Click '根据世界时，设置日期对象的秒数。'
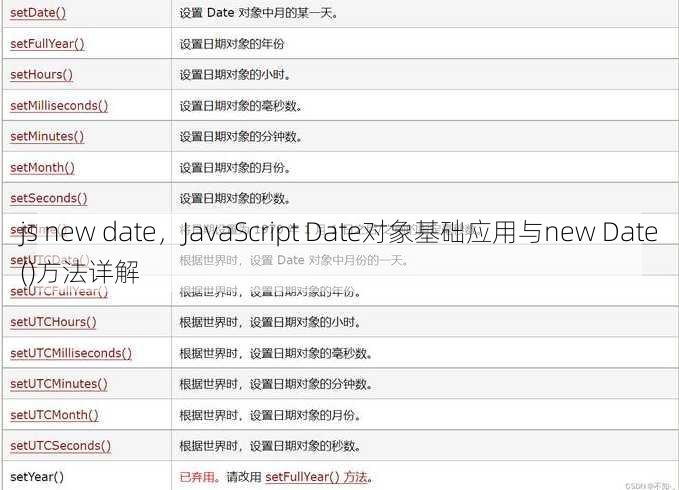This screenshot has width=679, height=490. point(270,446)
